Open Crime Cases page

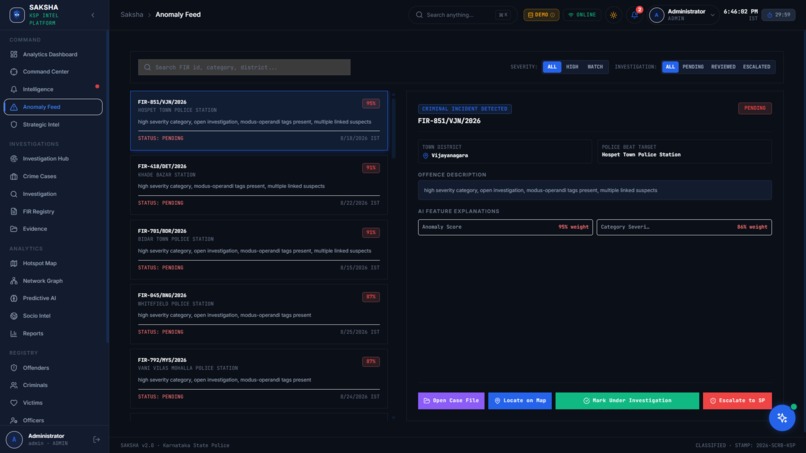pos(39,176)
